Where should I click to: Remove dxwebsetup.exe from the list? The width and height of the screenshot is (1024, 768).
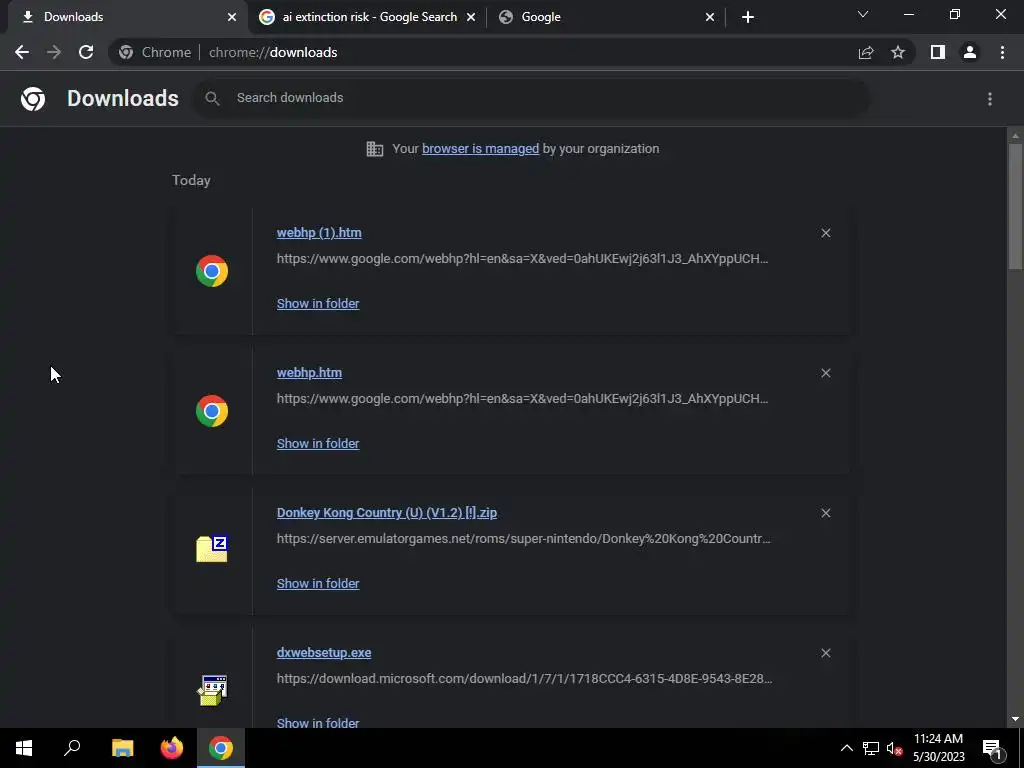point(825,653)
